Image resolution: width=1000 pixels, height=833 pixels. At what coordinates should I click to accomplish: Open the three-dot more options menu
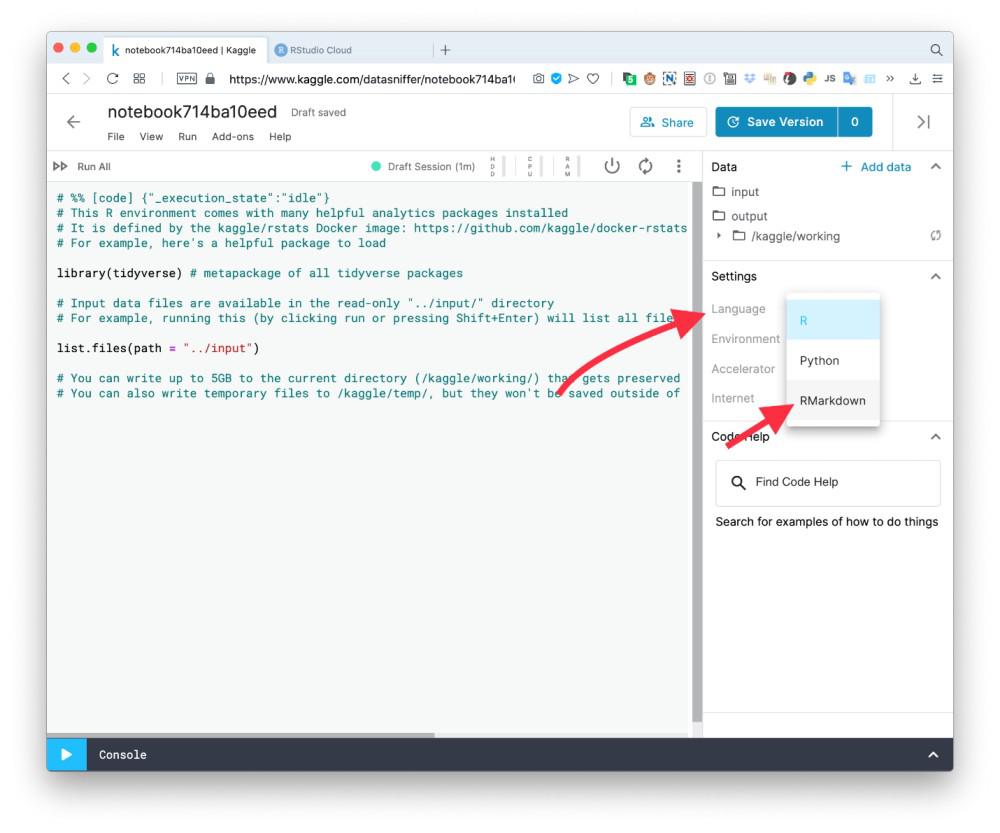(679, 166)
